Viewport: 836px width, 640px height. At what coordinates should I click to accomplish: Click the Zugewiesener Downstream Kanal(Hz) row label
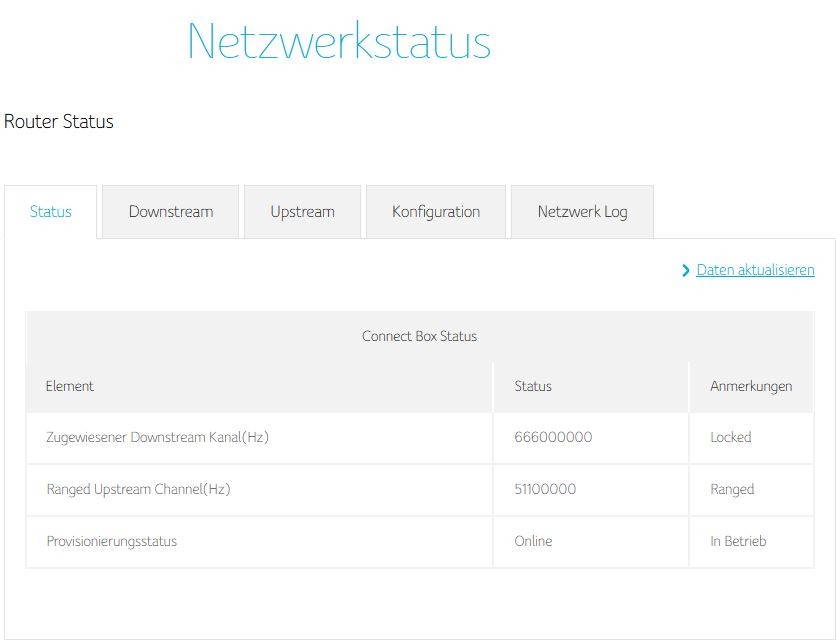tap(157, 438)
